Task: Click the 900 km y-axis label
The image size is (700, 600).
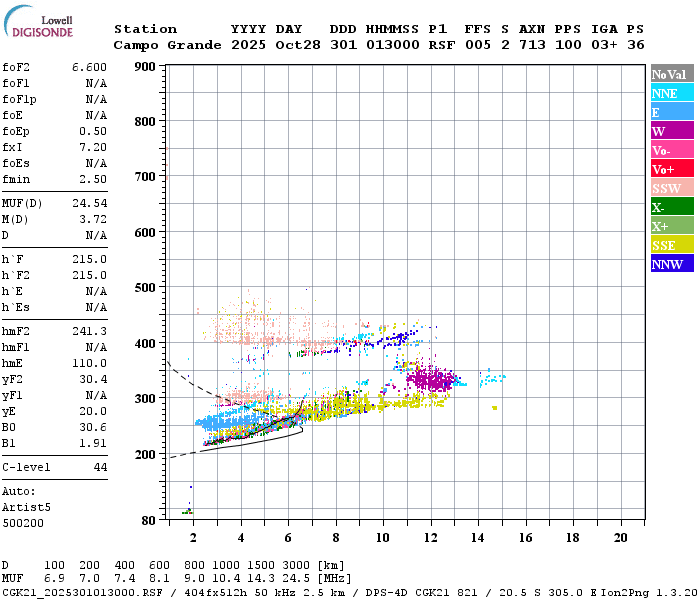Action: (145, 67)
